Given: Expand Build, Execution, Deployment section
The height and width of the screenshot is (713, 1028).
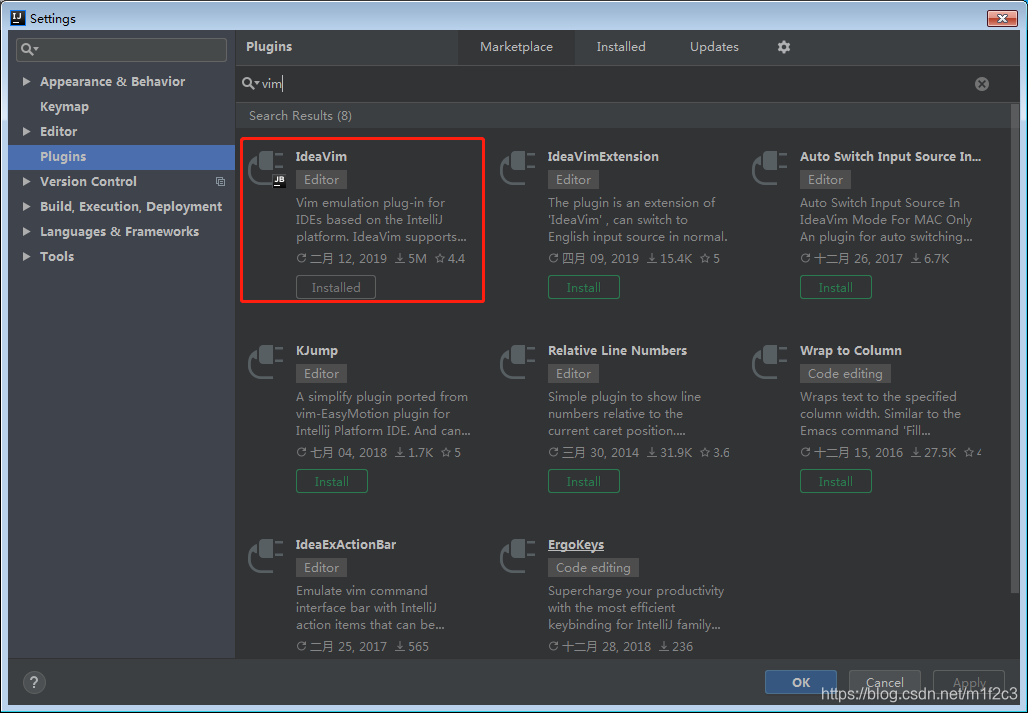Looking at the screenshot, I should pyautogui.click(x=26, y=206).
